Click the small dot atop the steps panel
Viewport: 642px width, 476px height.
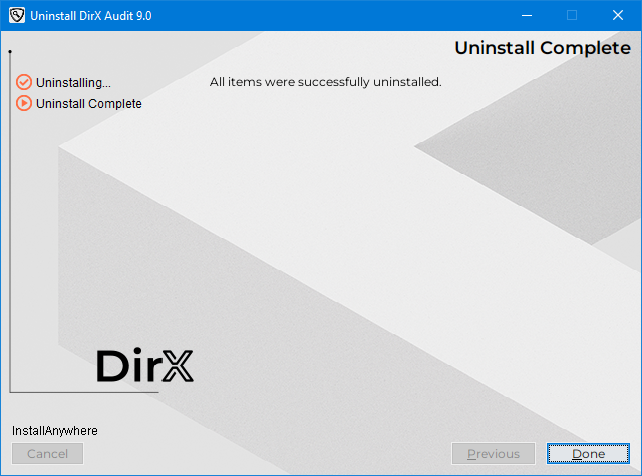coord(9,50)
